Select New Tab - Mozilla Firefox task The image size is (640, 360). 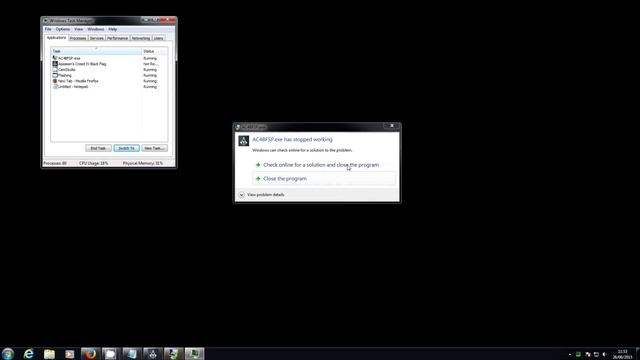tap(109, 81)
